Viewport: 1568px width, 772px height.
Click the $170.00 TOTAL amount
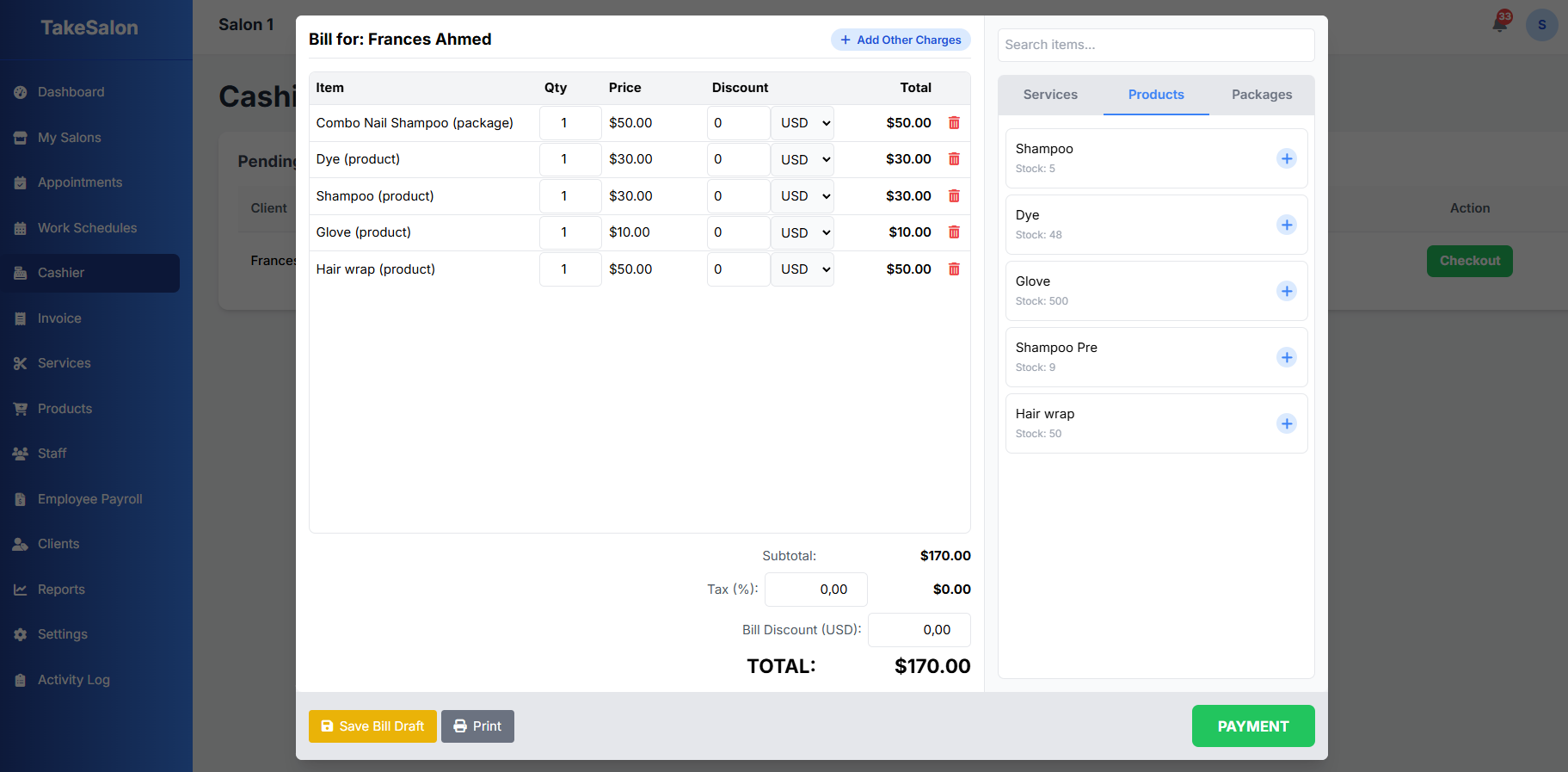coord(932,666)
